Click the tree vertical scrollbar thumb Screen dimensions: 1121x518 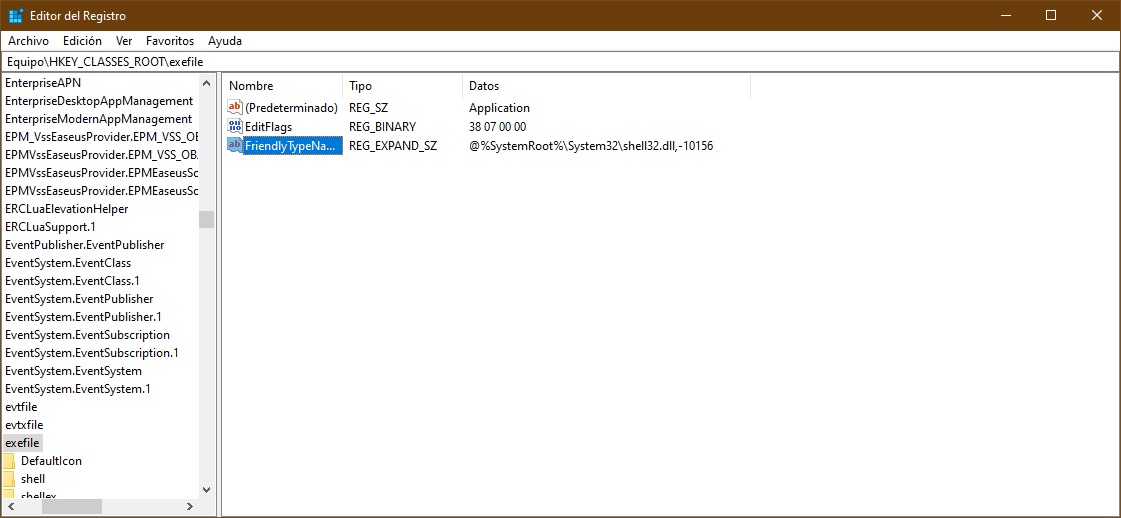pos(207,219)
